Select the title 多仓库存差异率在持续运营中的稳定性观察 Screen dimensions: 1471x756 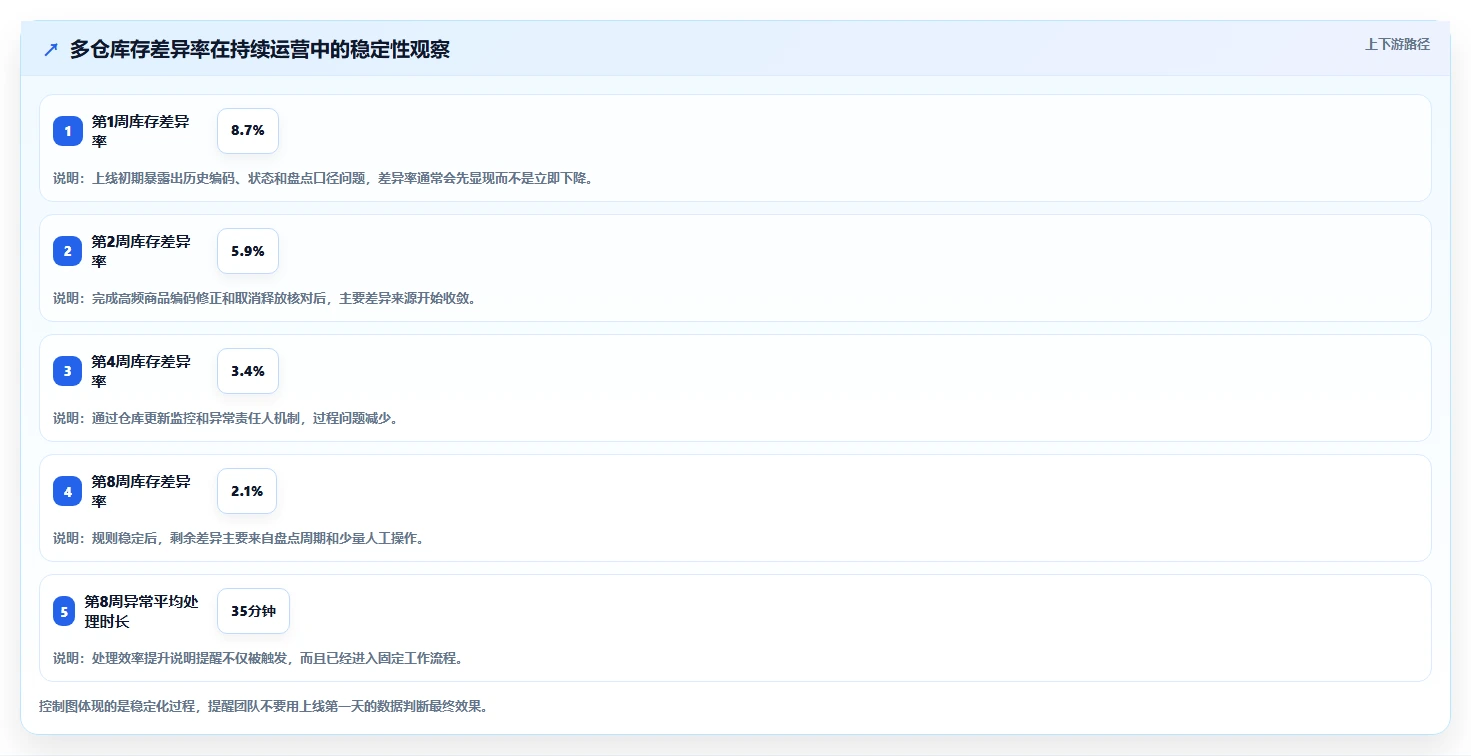click(260, 50)
